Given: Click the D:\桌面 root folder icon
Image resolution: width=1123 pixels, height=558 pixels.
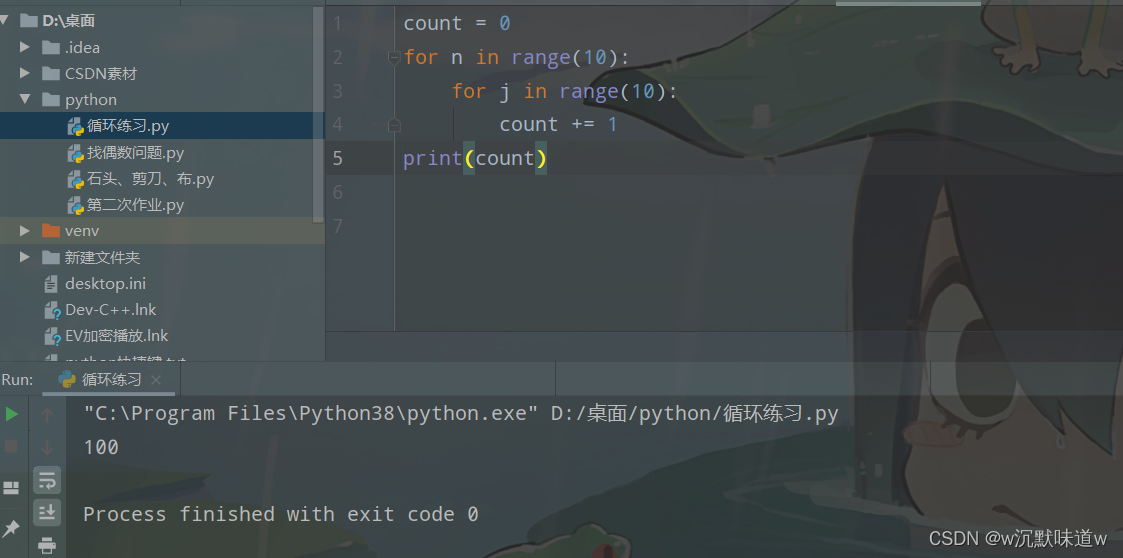Looking at the screenshot, I should [29, 21].
